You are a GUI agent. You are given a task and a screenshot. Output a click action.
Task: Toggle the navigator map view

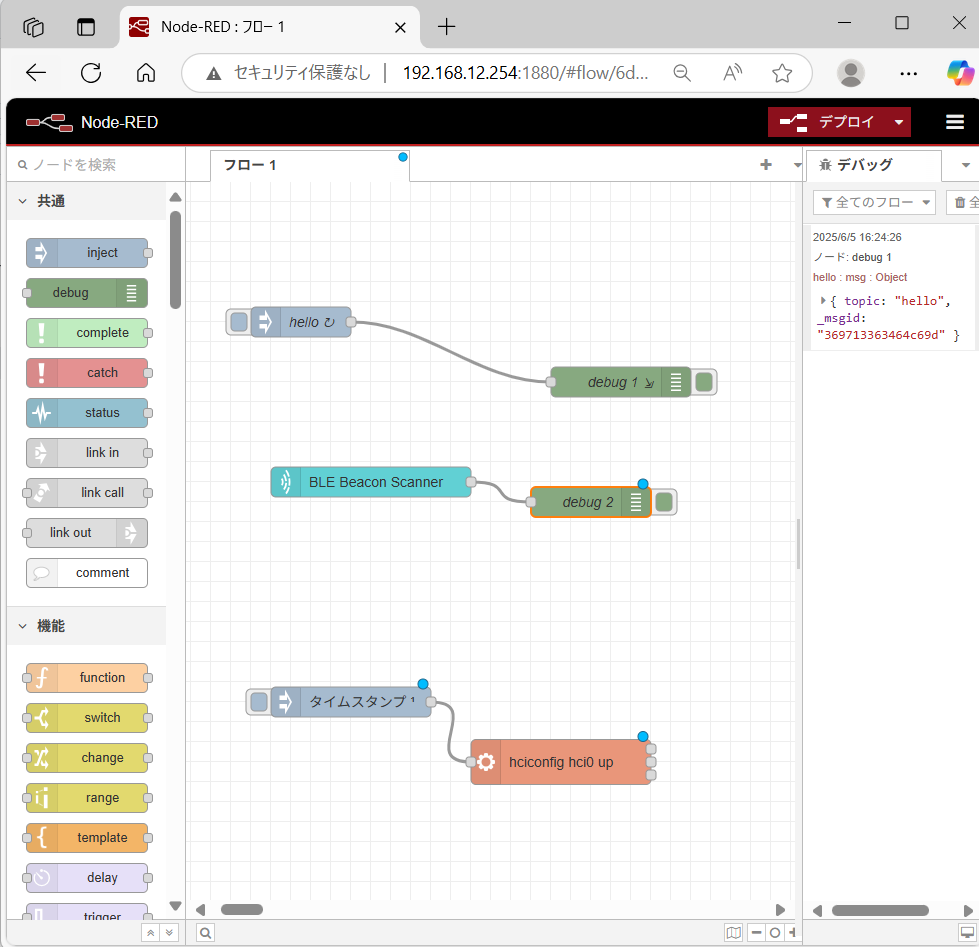click(734, 933)
